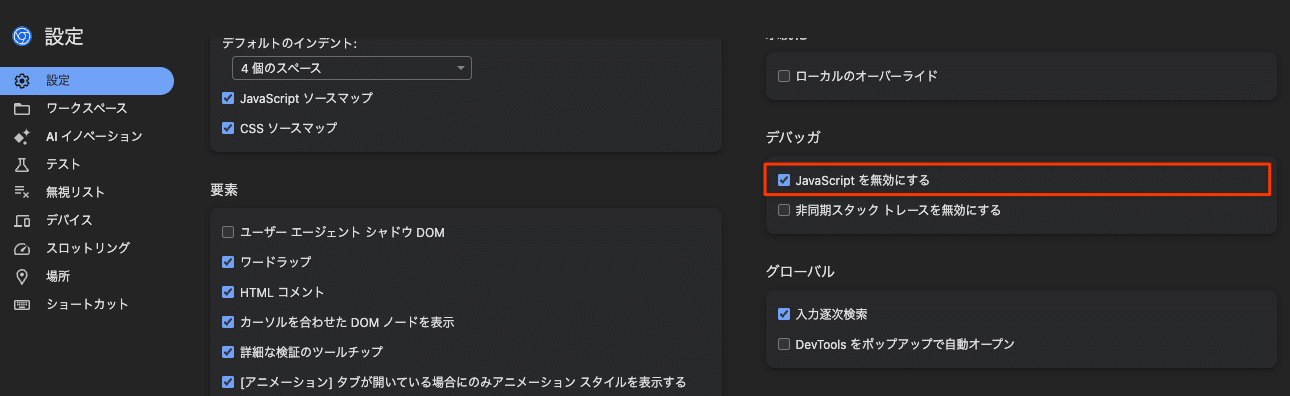Click the location pin icon for 場所

tap(22, 276)
